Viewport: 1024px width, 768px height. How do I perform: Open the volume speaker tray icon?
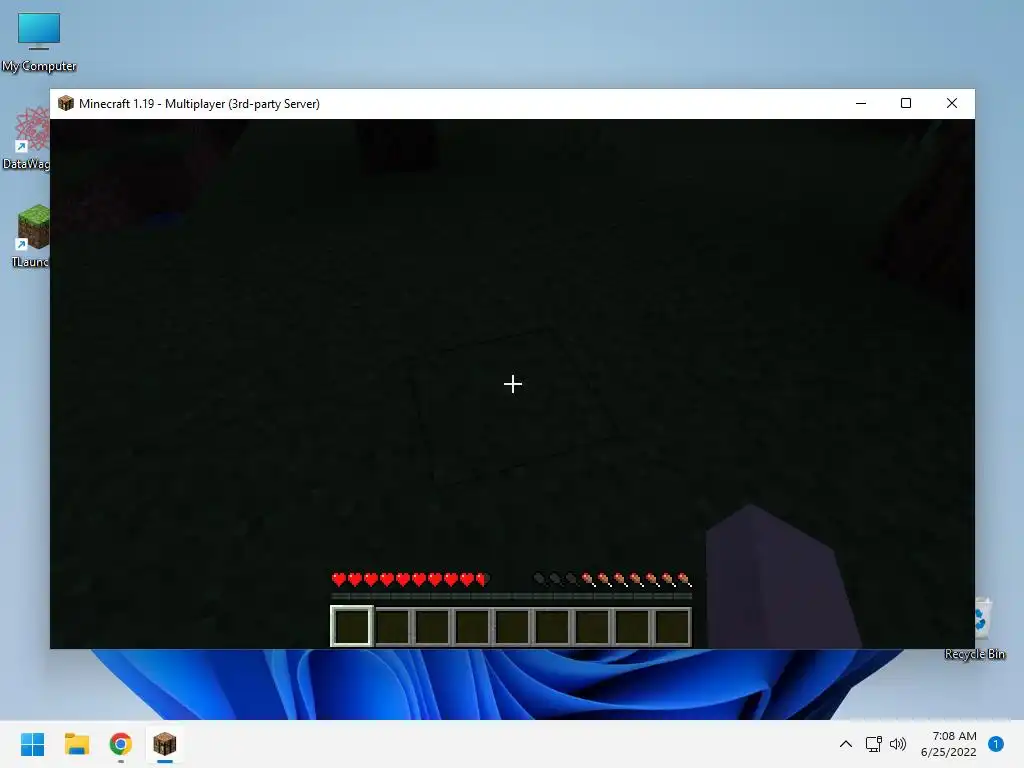pyautogui.click(x=899, y=744)
